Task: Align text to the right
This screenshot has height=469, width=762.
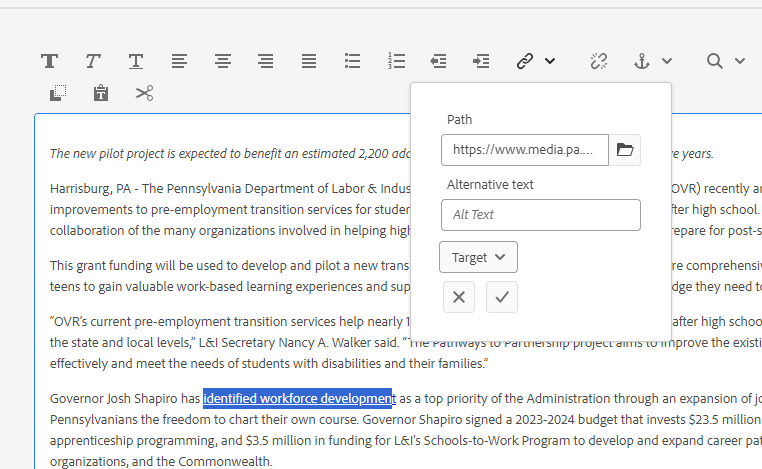Action: coord(265,61)
